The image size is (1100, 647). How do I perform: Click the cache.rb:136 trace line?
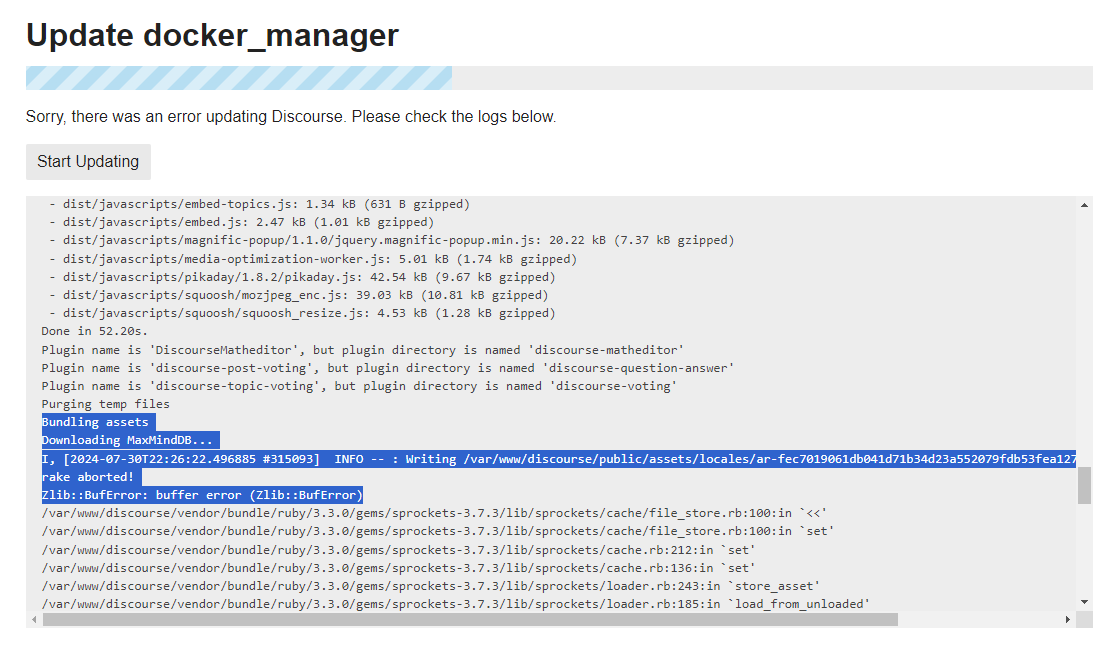[x=398, y=568]
